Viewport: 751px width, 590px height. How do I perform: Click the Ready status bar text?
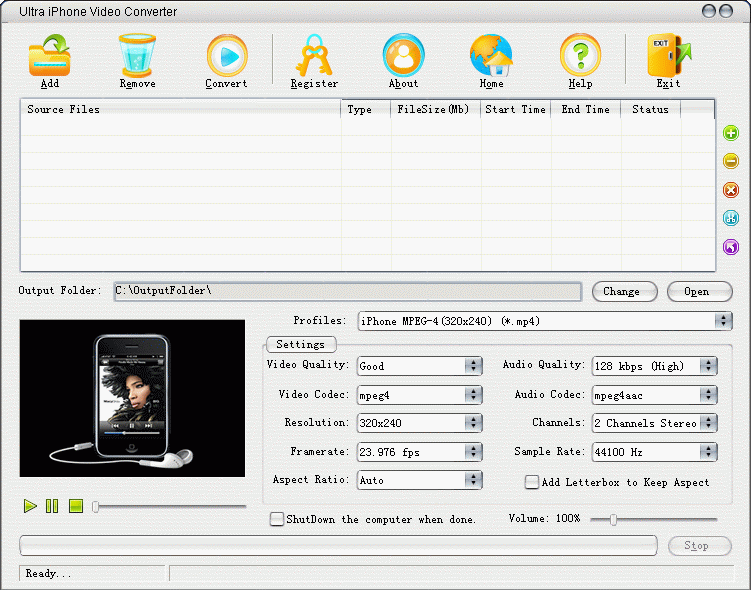click(x=48, y=573)
